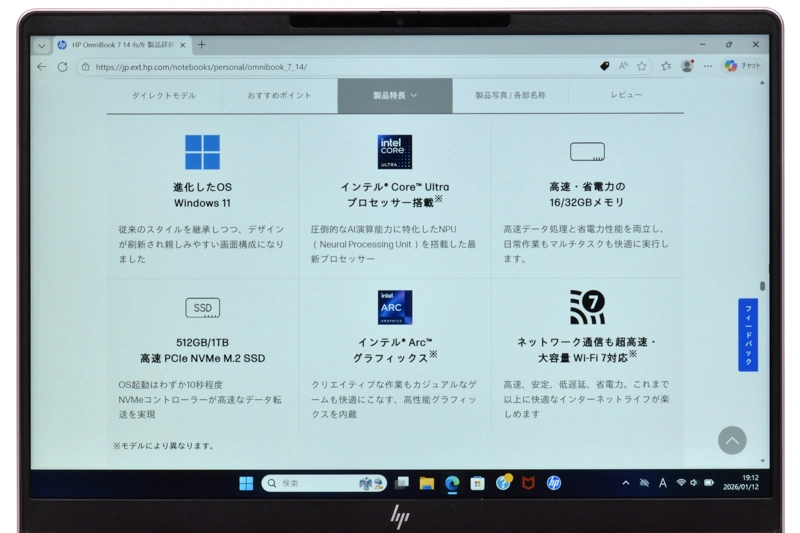Close the HP OmniBook 7 tab
800x533 pixels.
183,45
